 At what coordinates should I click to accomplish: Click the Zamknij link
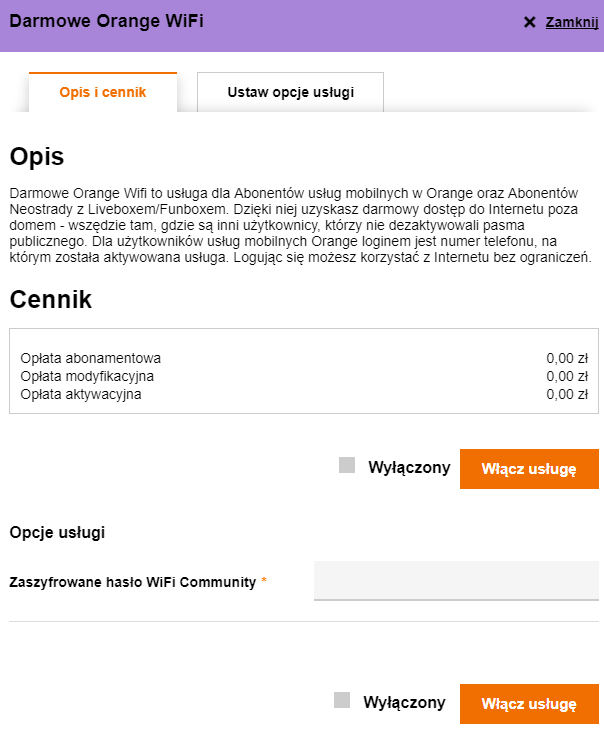[571, 22]
